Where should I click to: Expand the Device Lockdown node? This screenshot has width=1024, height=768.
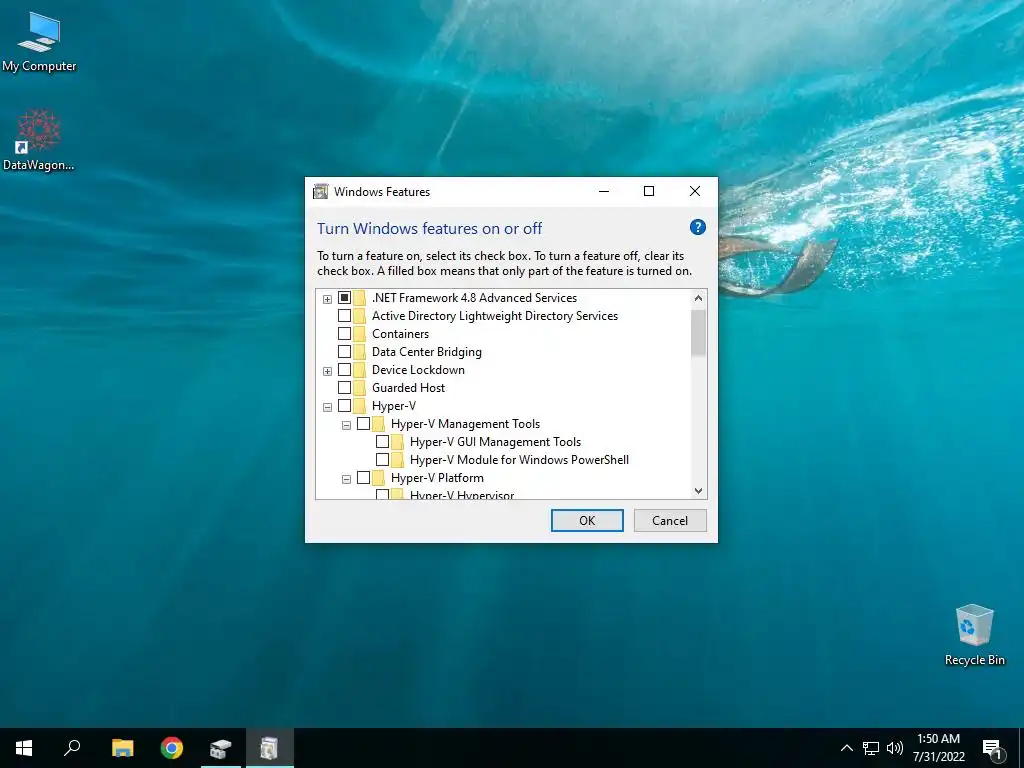tap(327, 371)
